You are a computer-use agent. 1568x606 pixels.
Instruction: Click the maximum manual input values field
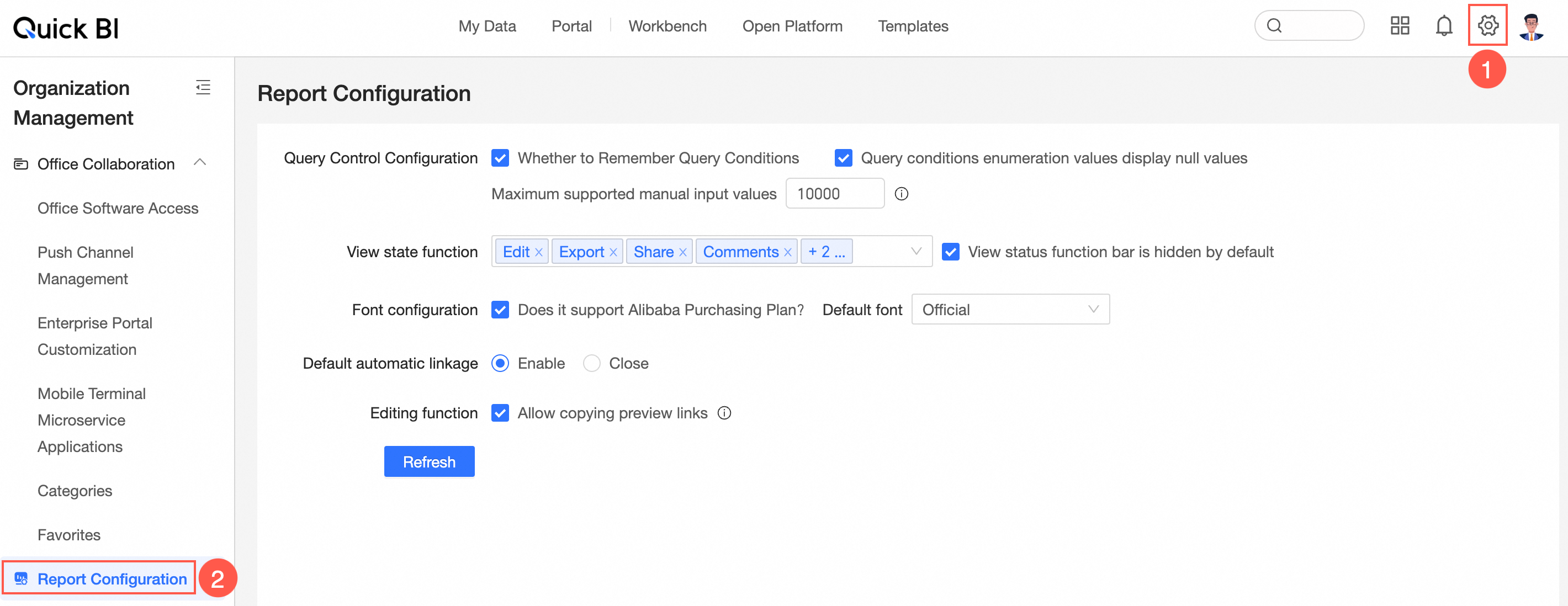(x=834, y=194)
